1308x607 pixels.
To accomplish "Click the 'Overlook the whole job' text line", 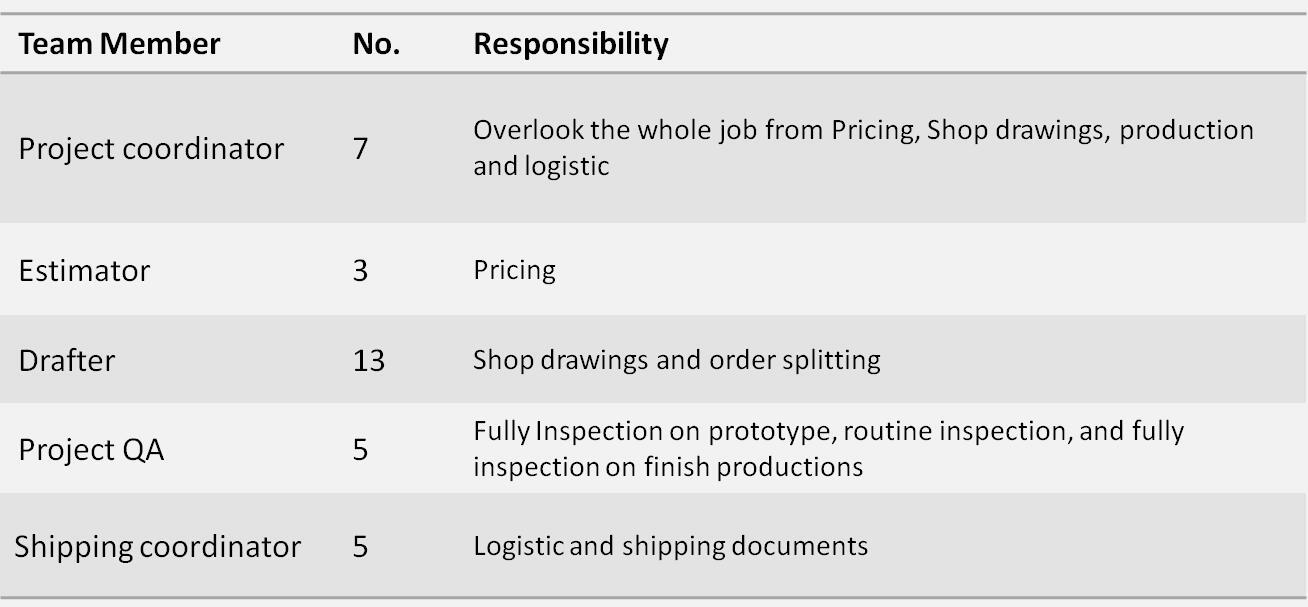I will [863, 131].
